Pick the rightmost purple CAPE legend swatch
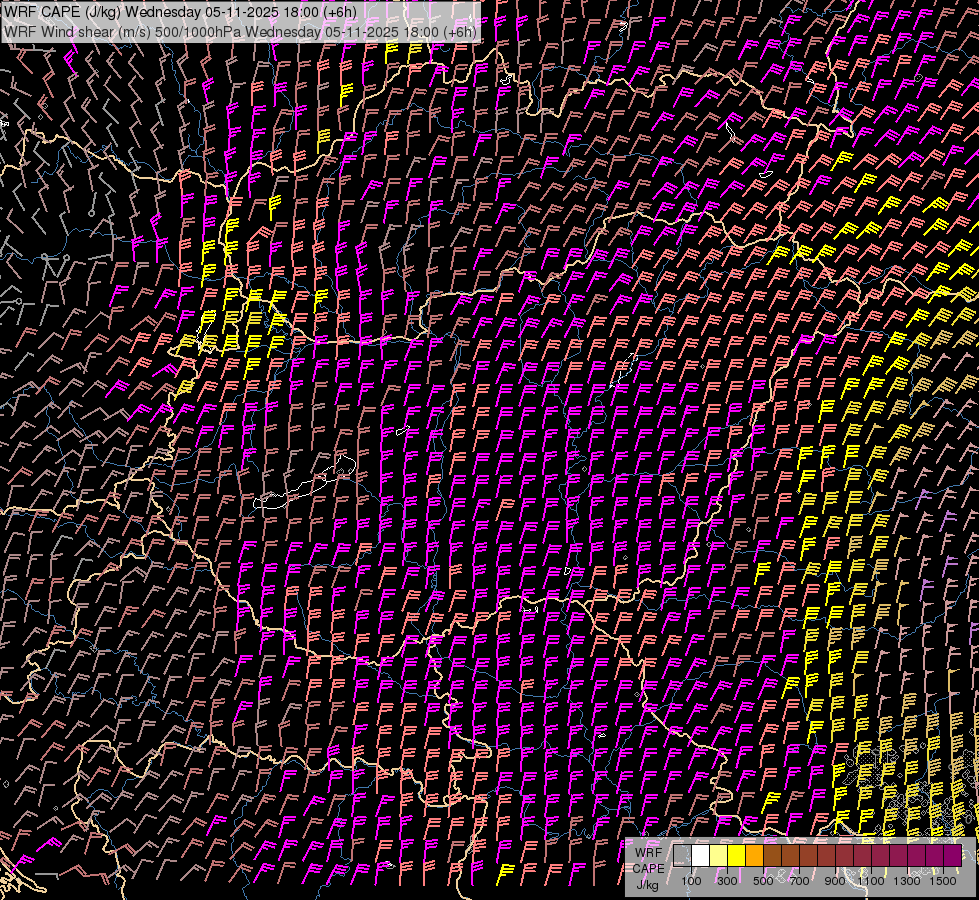Screen dimensions: 979x900 click(953, 856)
